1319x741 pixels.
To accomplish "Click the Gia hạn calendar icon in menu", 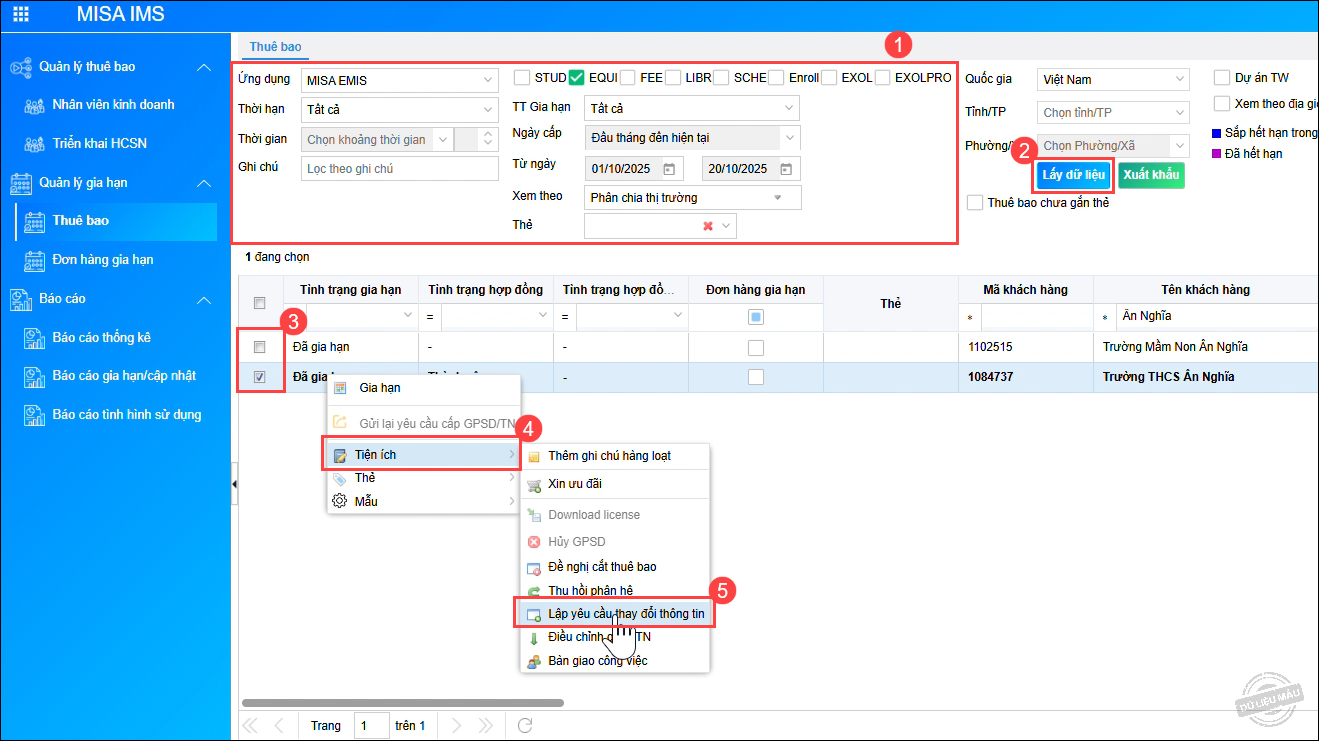I will 340,388.
